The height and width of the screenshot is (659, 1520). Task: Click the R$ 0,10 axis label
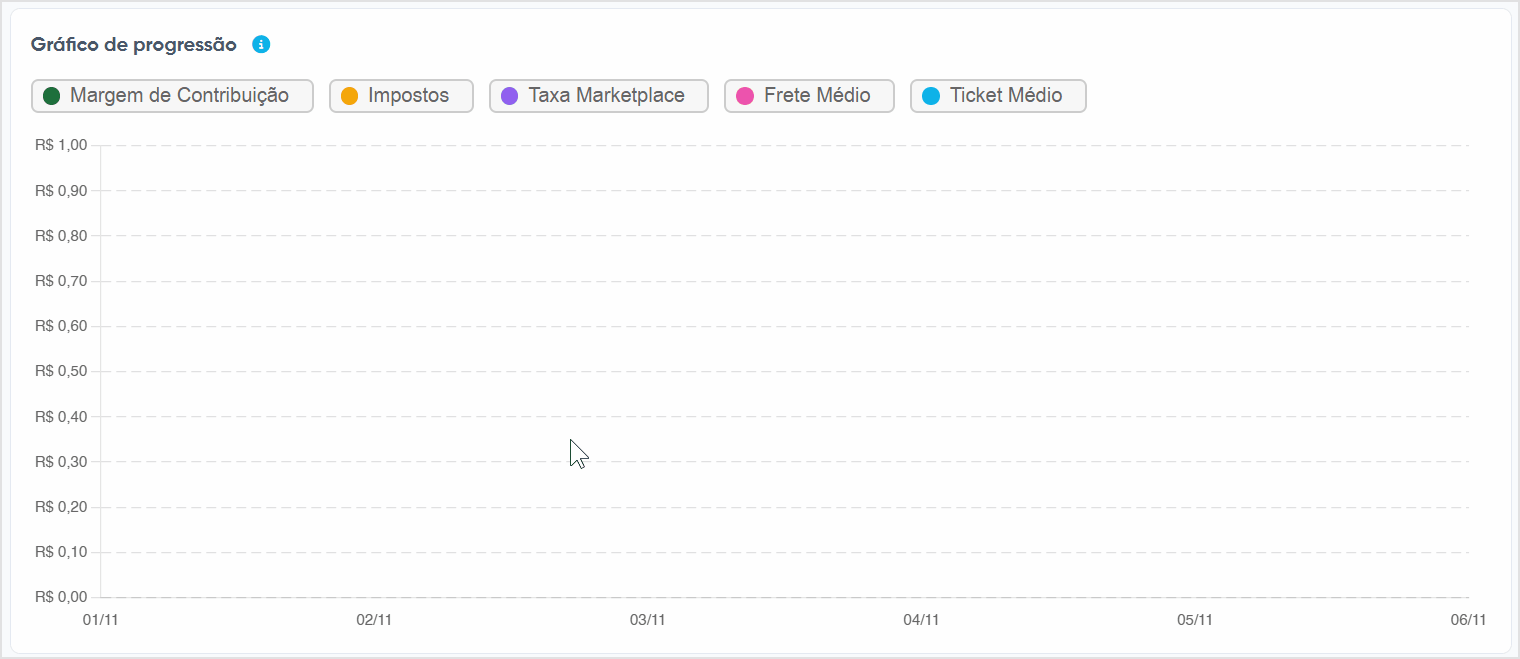click(x=61, y=552)
